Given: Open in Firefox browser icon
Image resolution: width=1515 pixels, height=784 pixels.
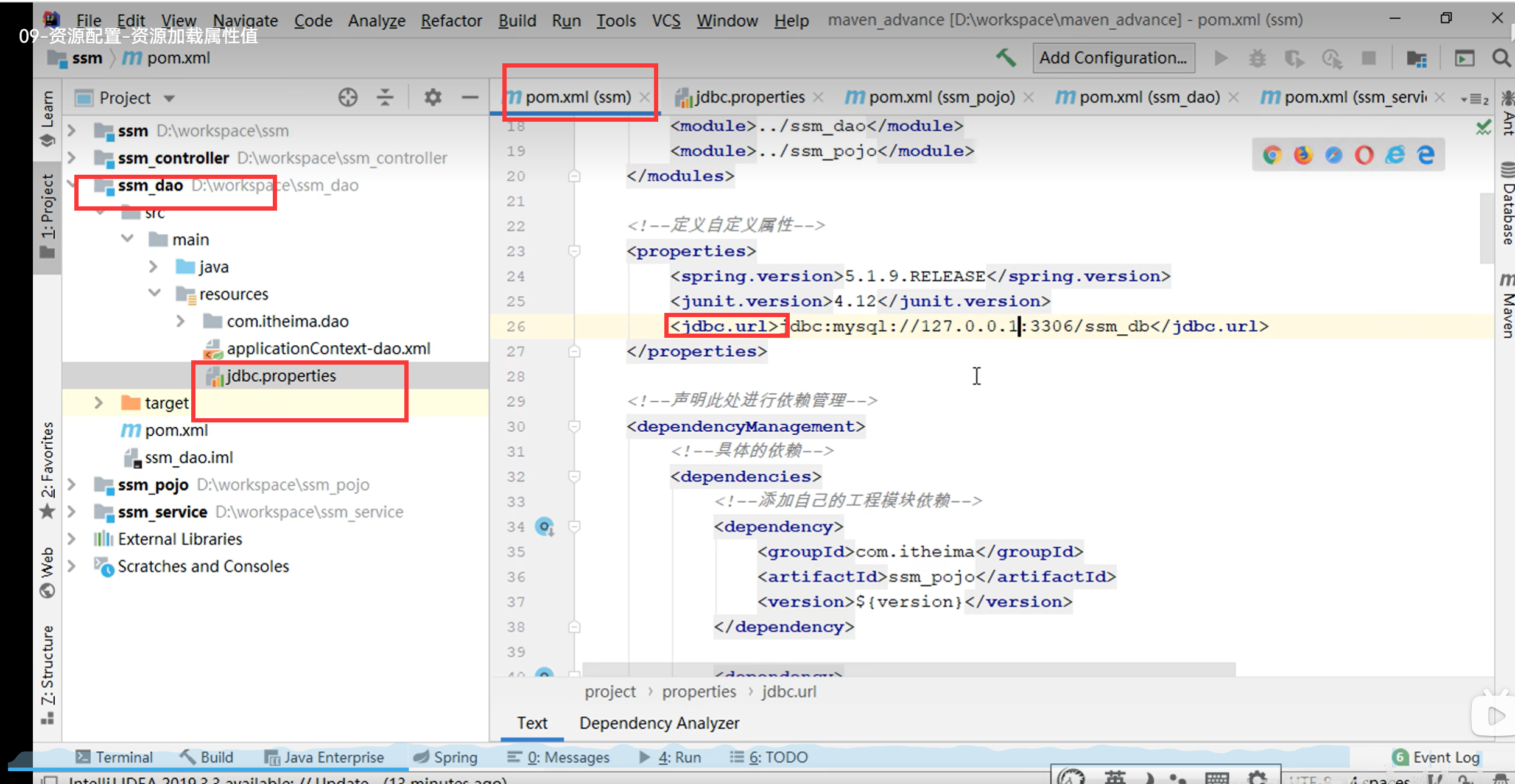Looking at the screenshot, I should (1303, 155).
